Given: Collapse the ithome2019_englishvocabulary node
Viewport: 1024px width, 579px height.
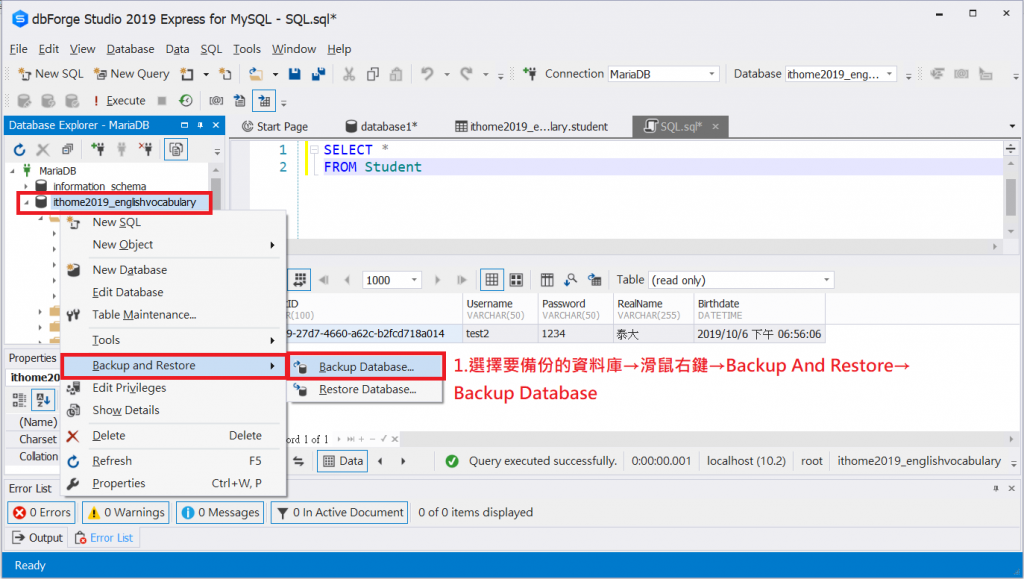Looking at the screenshot, I should (x=26, y=202).
